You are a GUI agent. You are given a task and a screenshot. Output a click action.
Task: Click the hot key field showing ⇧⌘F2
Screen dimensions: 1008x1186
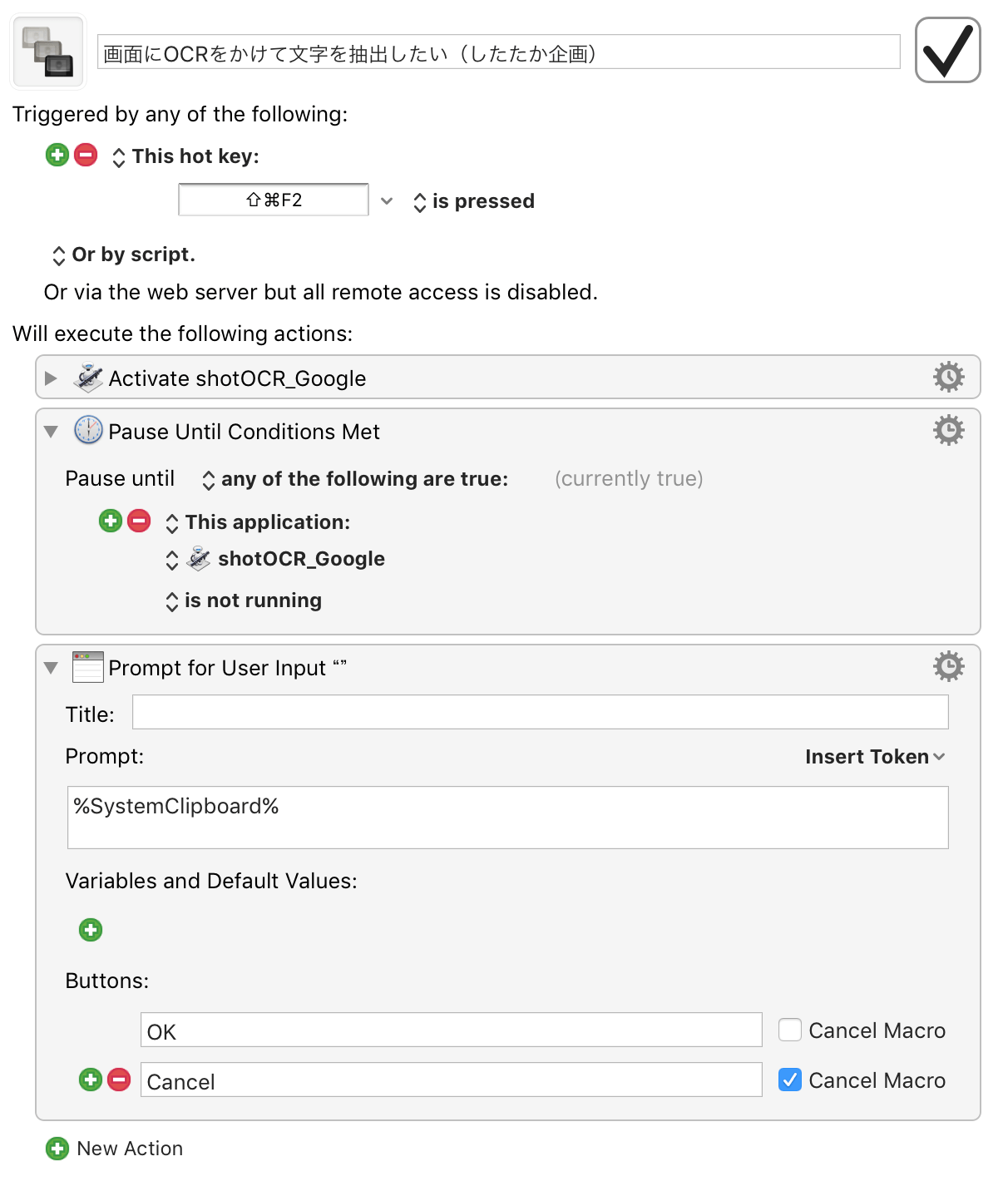coord(274,200)
